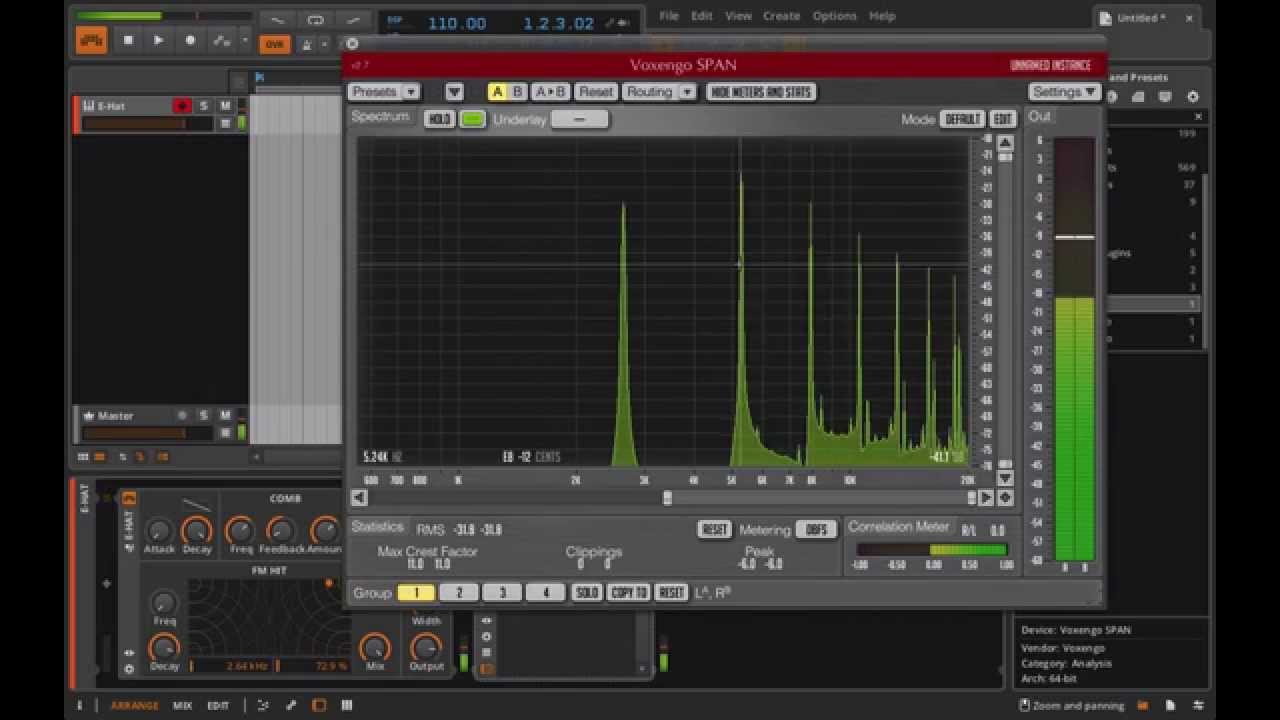Toggle the spectrum HOLD button
1280x720 pixels.
click(438, 119)
